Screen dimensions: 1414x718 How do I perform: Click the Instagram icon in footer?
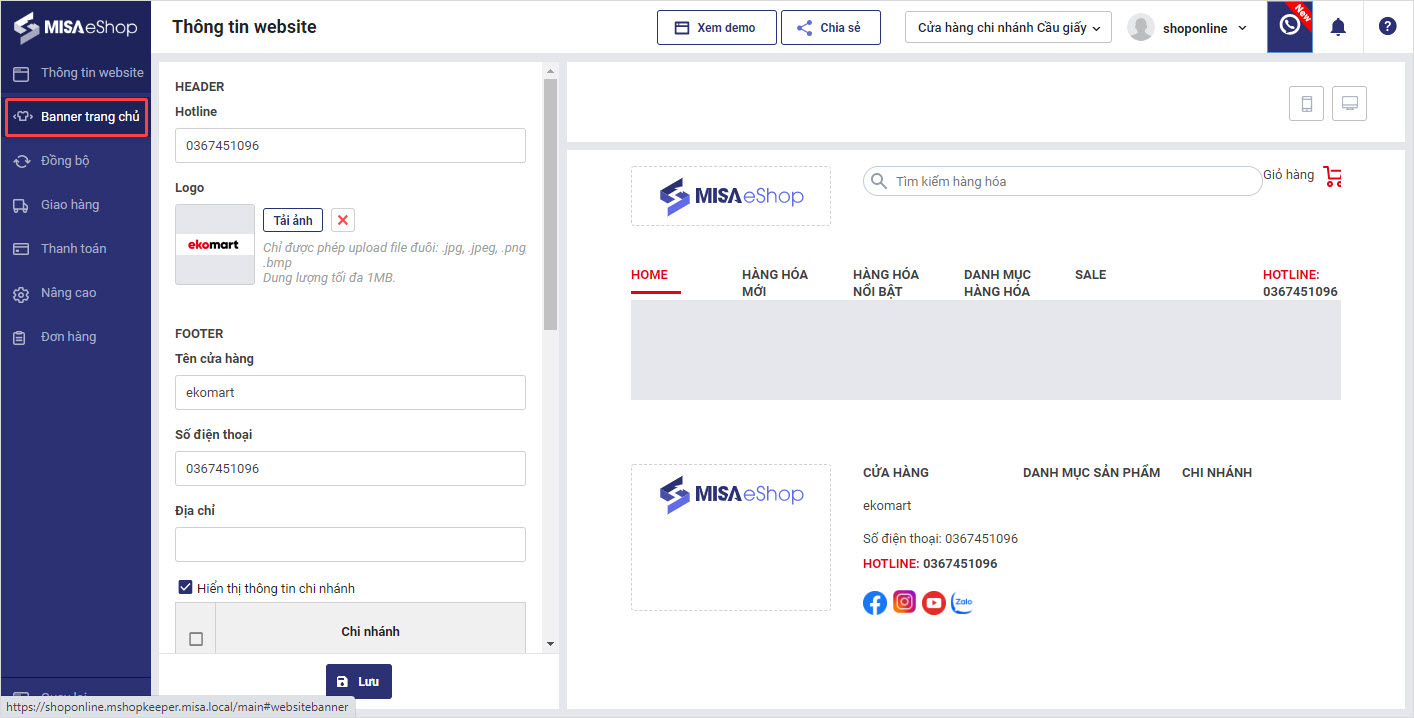point(905,602)
